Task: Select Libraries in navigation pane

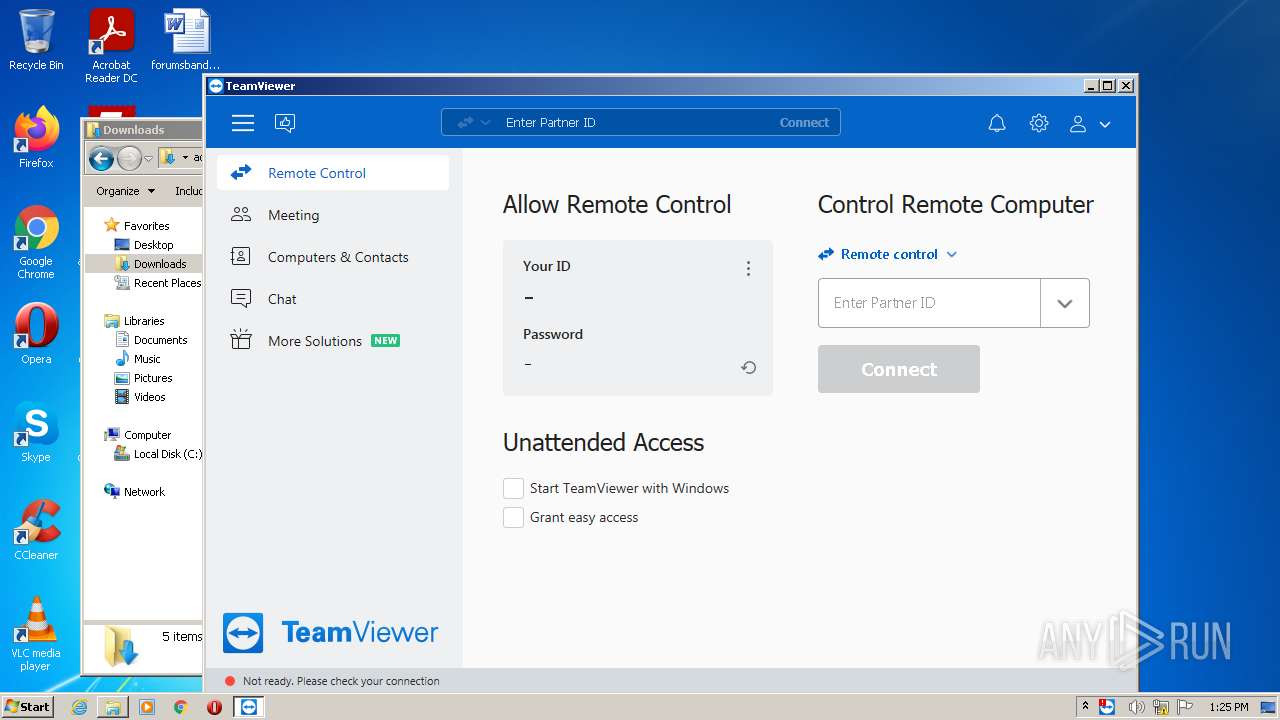Action: (x=144, y=321)
